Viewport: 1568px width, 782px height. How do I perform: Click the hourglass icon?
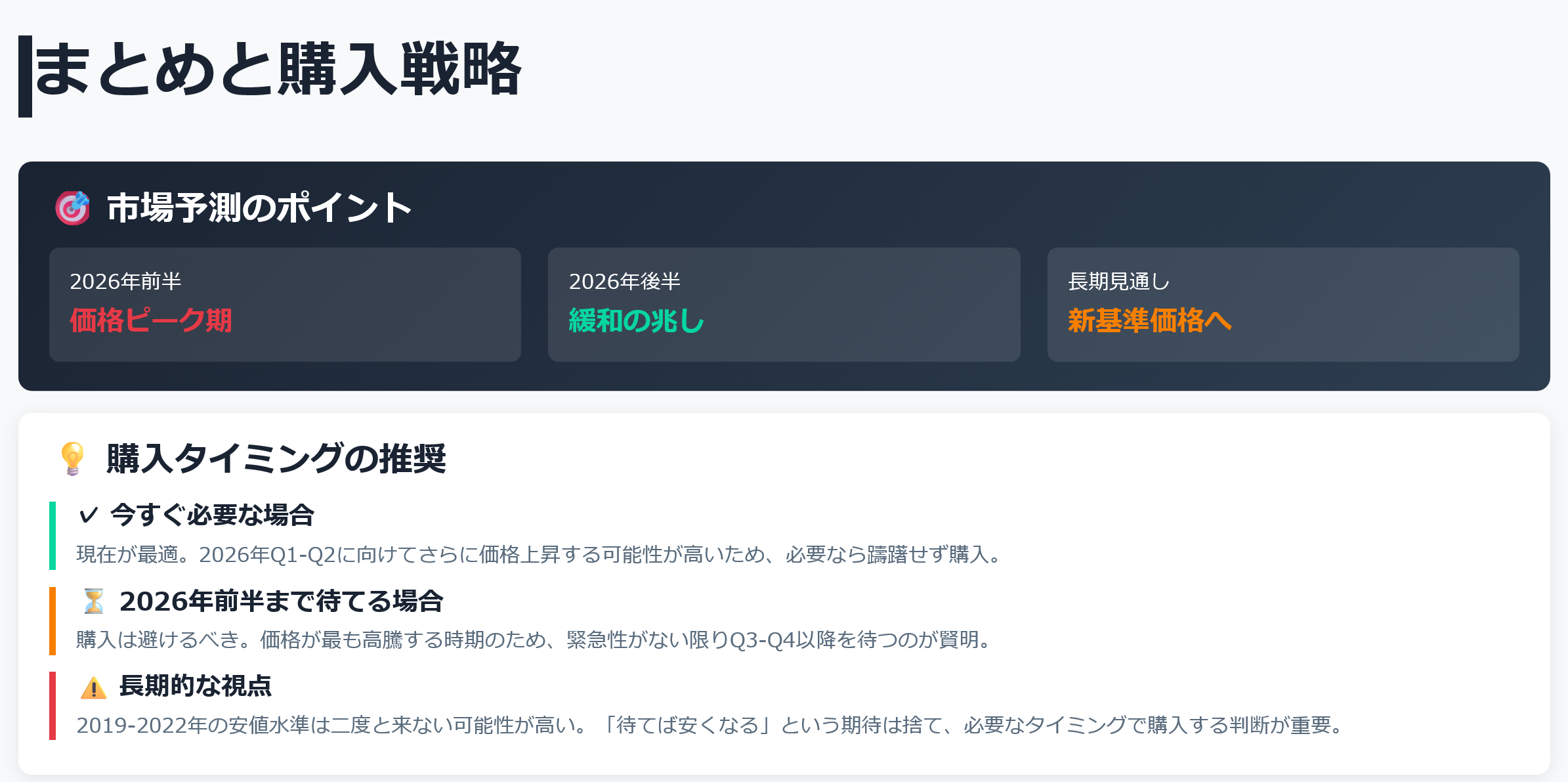click(x=94, y=601)
